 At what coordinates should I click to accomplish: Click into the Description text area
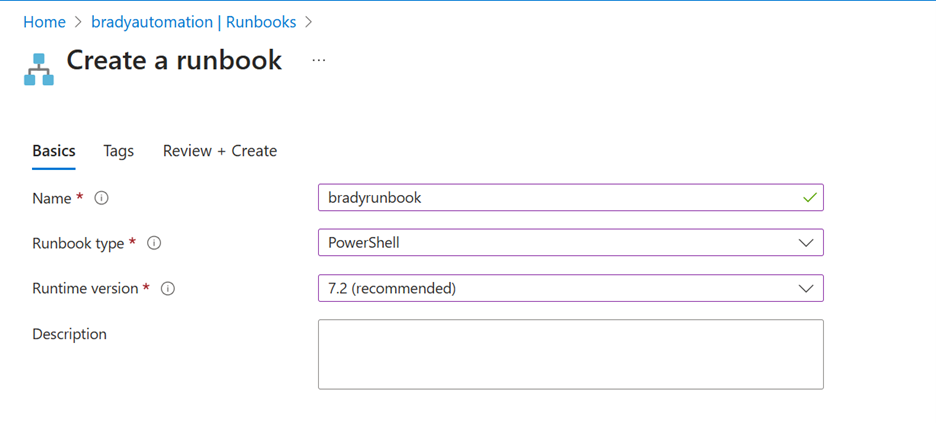pos(571,354)
